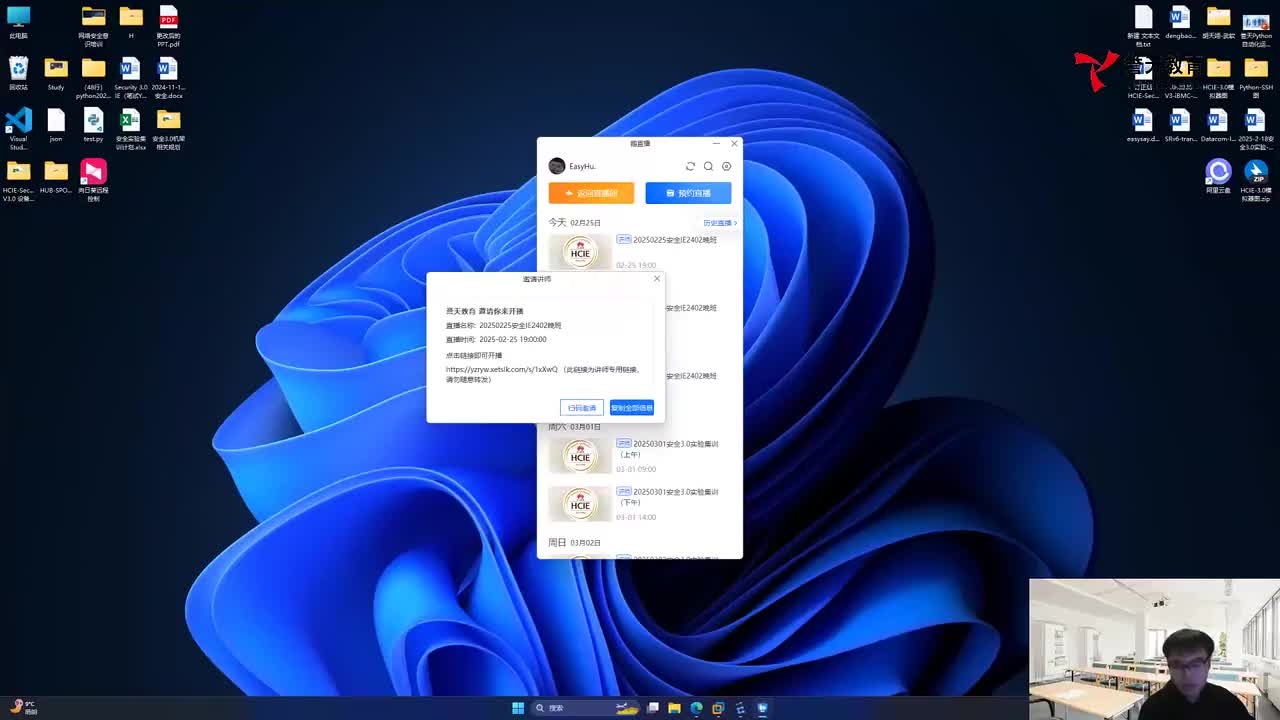Open File Explorer from the taskbar
The image size is (1280, 720).
pyautogui.click(x=675, y=708)
